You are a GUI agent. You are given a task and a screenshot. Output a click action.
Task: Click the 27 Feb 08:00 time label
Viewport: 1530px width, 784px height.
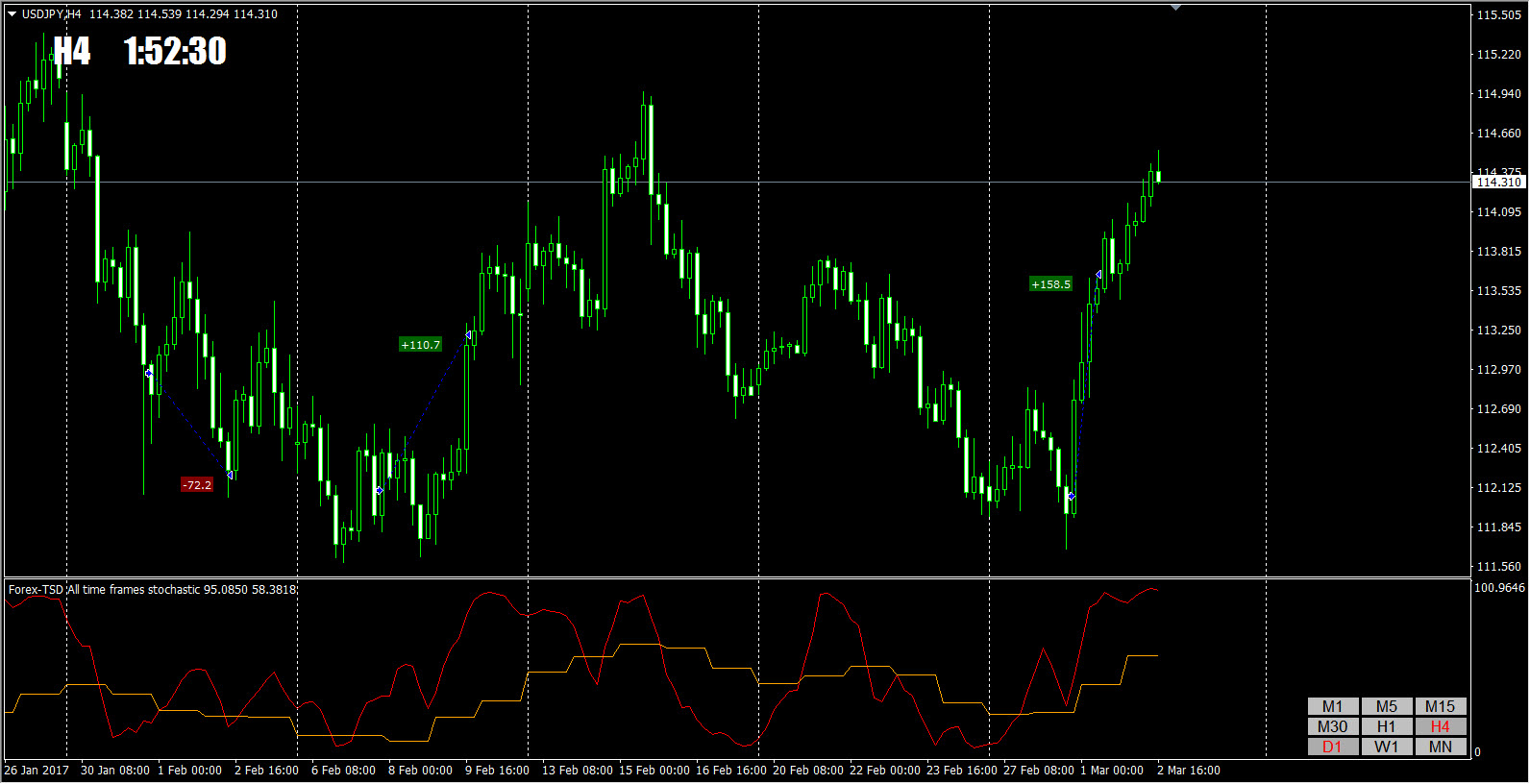pos(1039,771)
